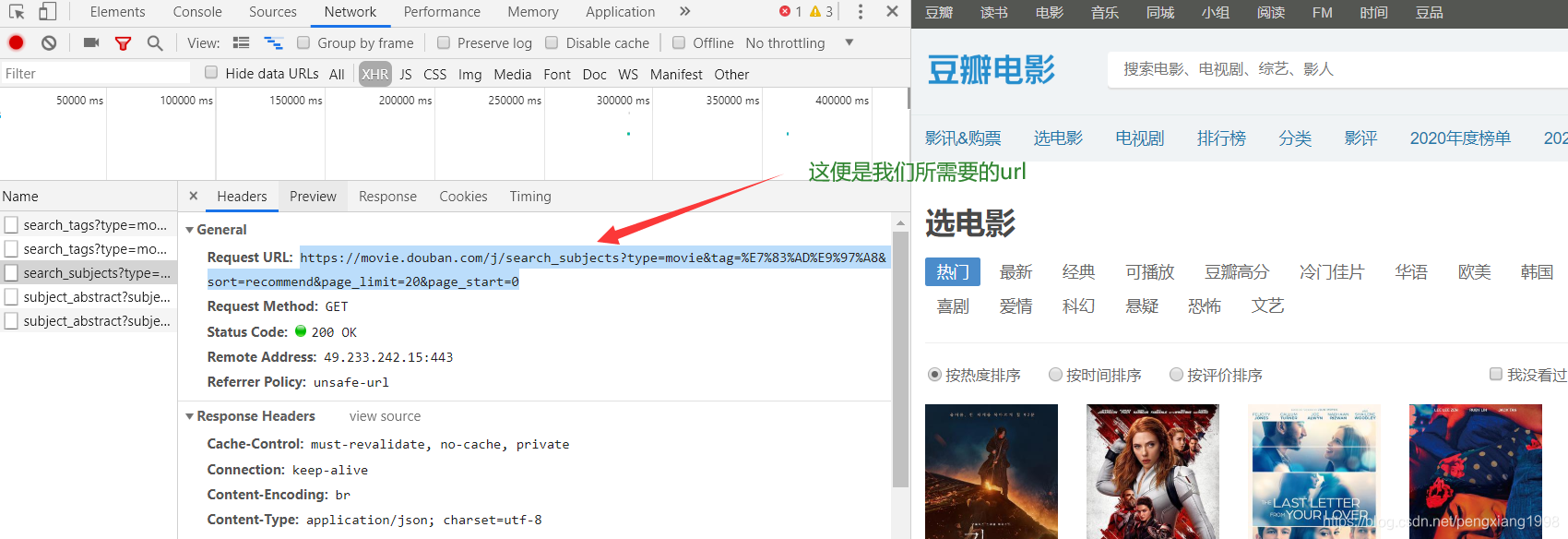Viewport: 1568px width, 539px height.
Task: Activate the inspect element picker icon
Action: click(17, 12)
